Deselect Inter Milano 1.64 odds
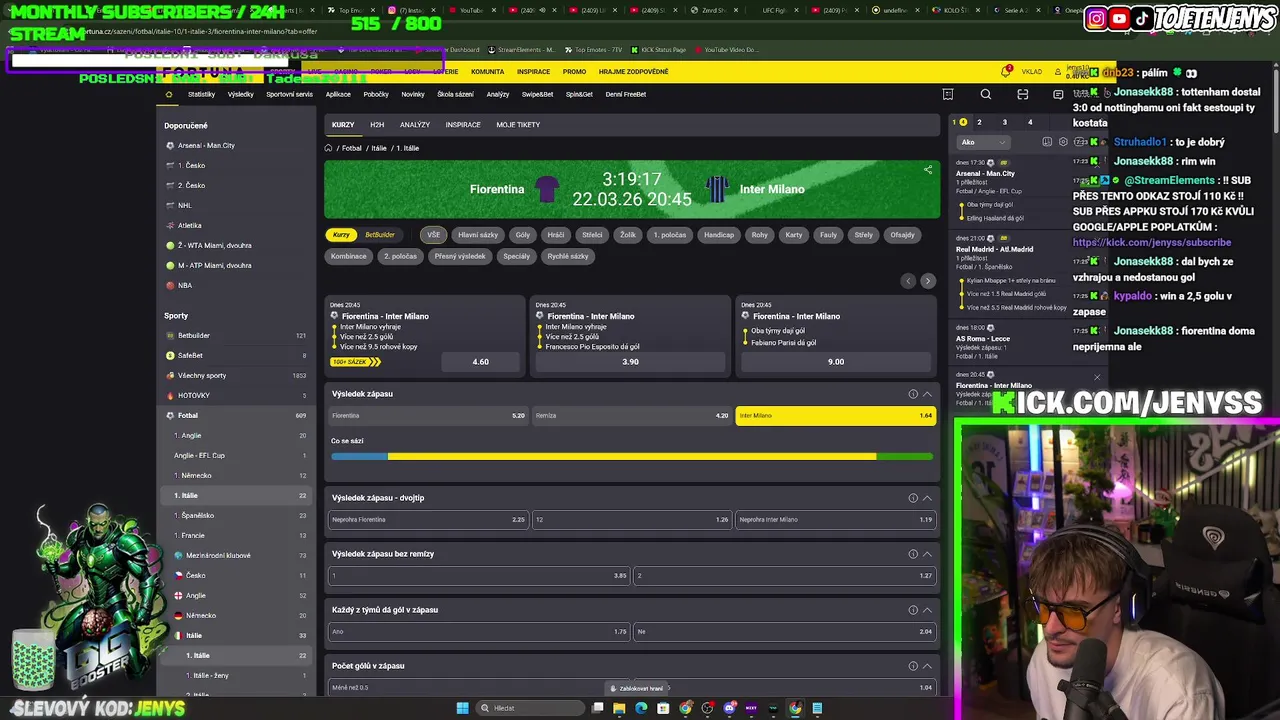The width and height of the screenshot is (1280, 720). click(835, 416)
